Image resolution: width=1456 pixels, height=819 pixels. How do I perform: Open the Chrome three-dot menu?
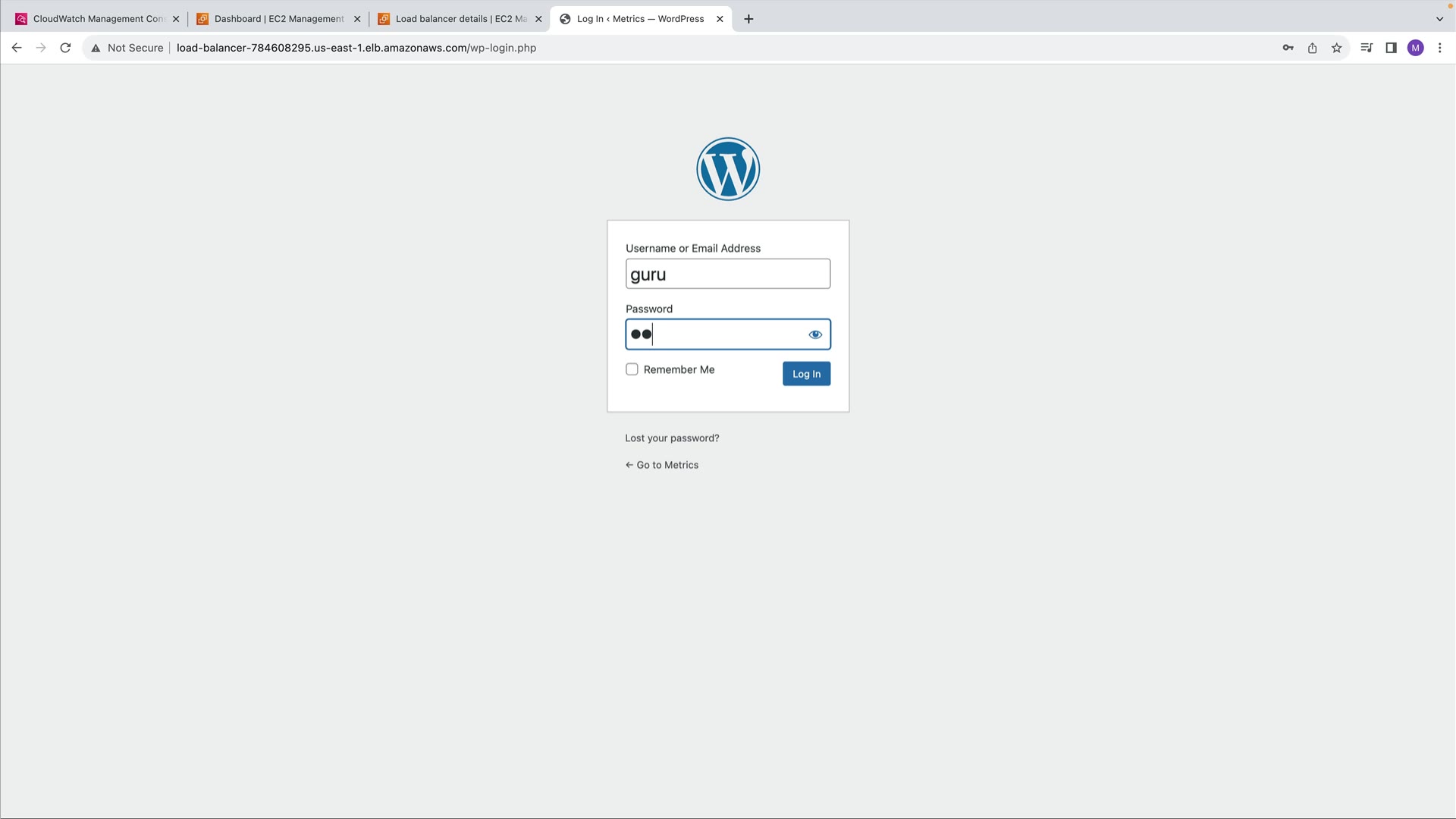pyautogui.click(x=1439, y=48)
